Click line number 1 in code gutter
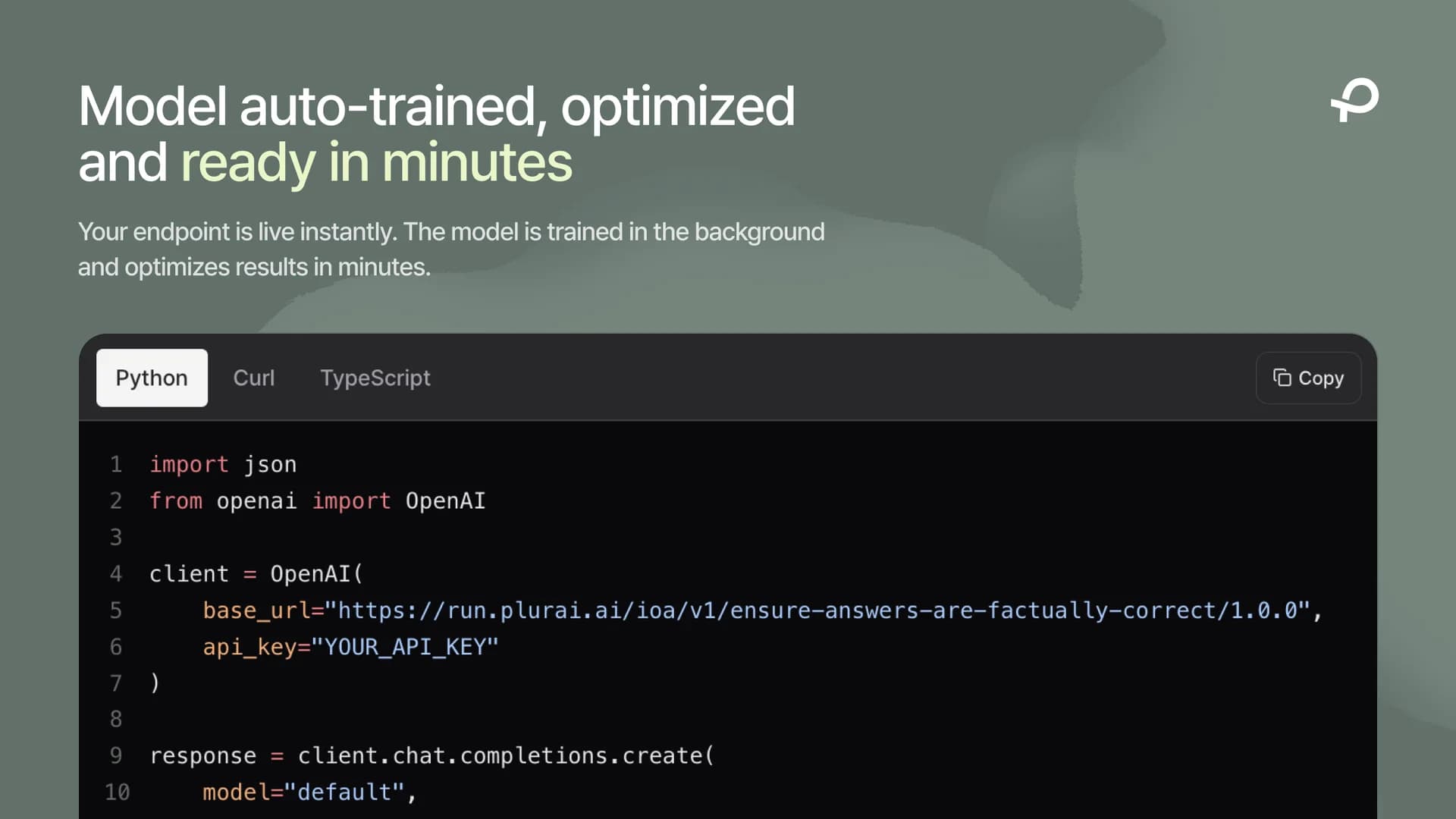This screenshot has height=819, width=1456. click(116, 464)
